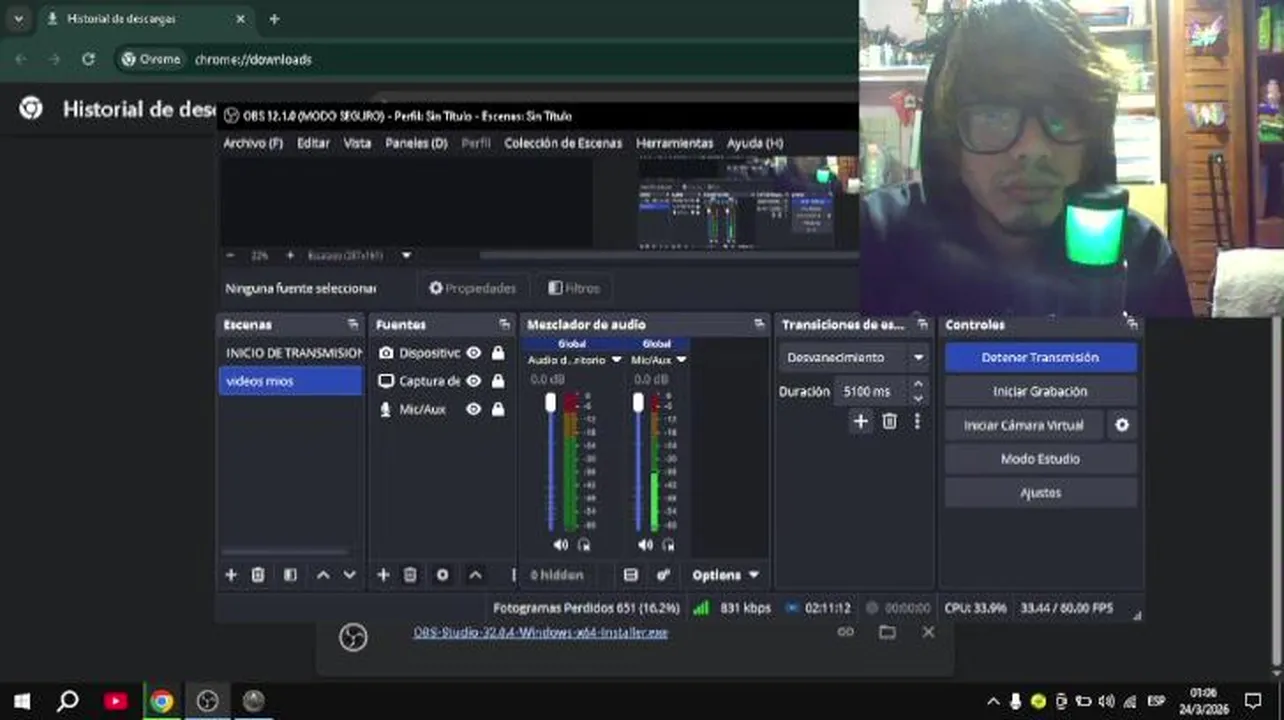Move source up in Fuentes toolbar

(x=476, y=575)
